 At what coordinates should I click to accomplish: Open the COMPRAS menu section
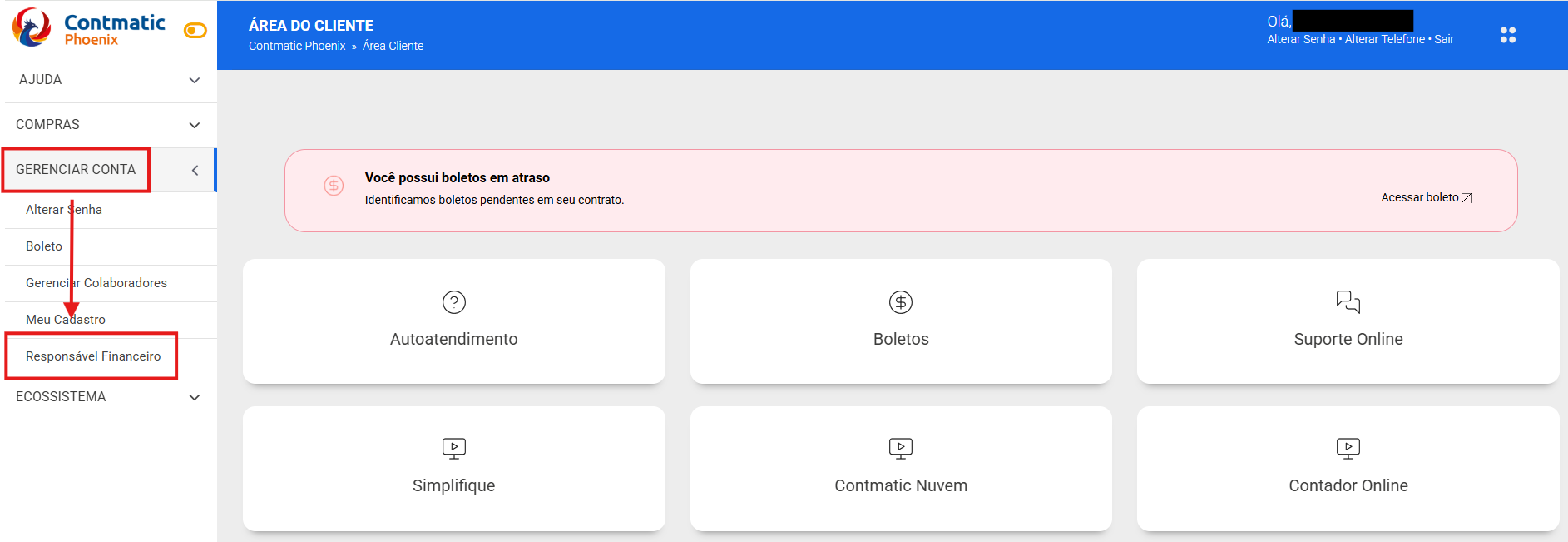(111, 125)
